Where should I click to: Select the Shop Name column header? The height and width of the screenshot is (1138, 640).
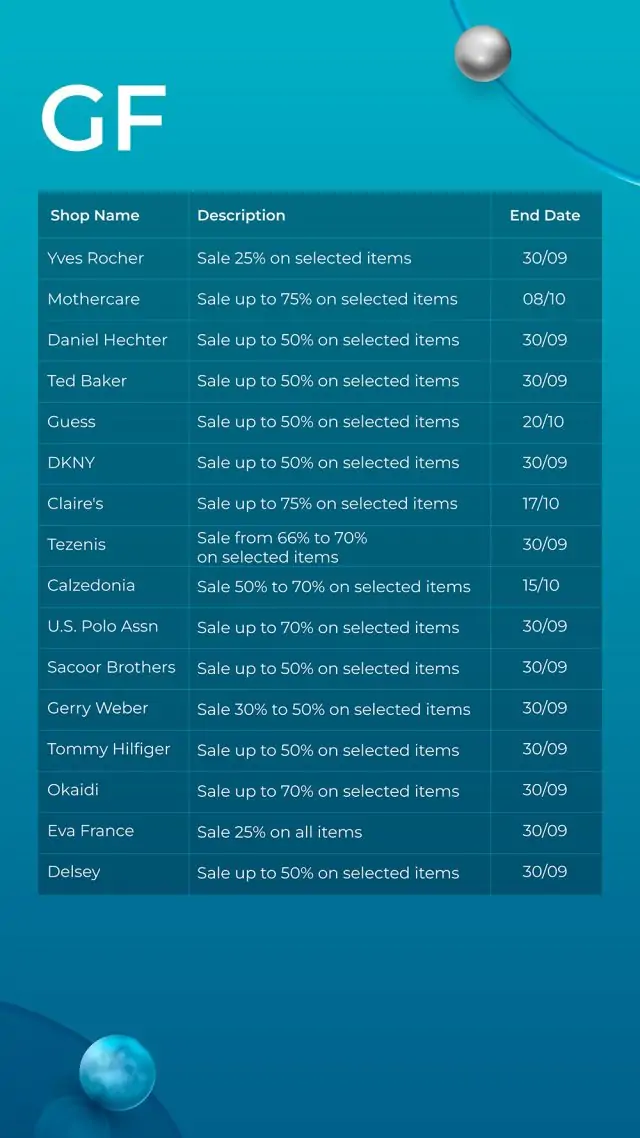pyautogui.click(x=95, y=216)
